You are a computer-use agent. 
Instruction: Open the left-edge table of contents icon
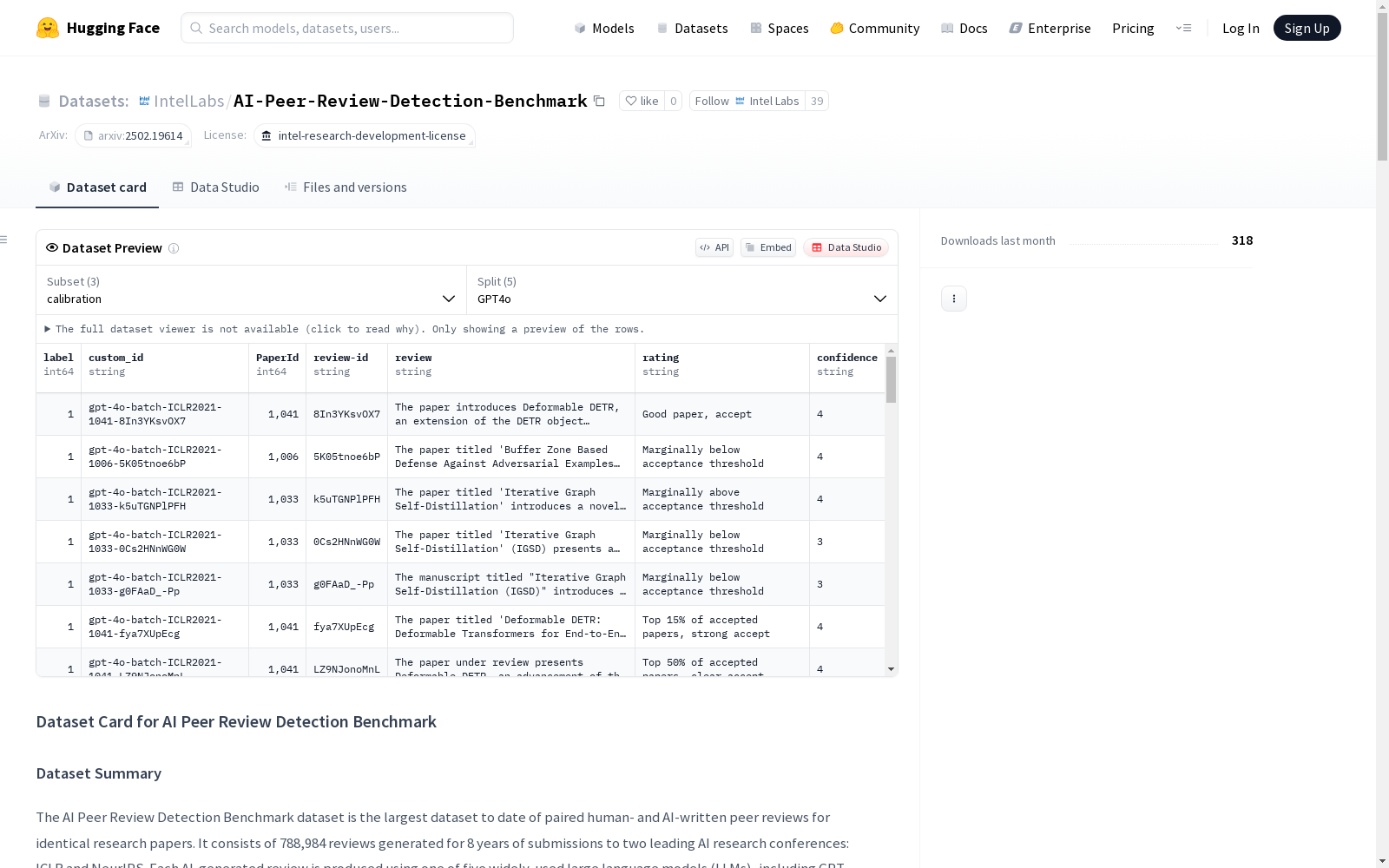(x=4, y=240)
